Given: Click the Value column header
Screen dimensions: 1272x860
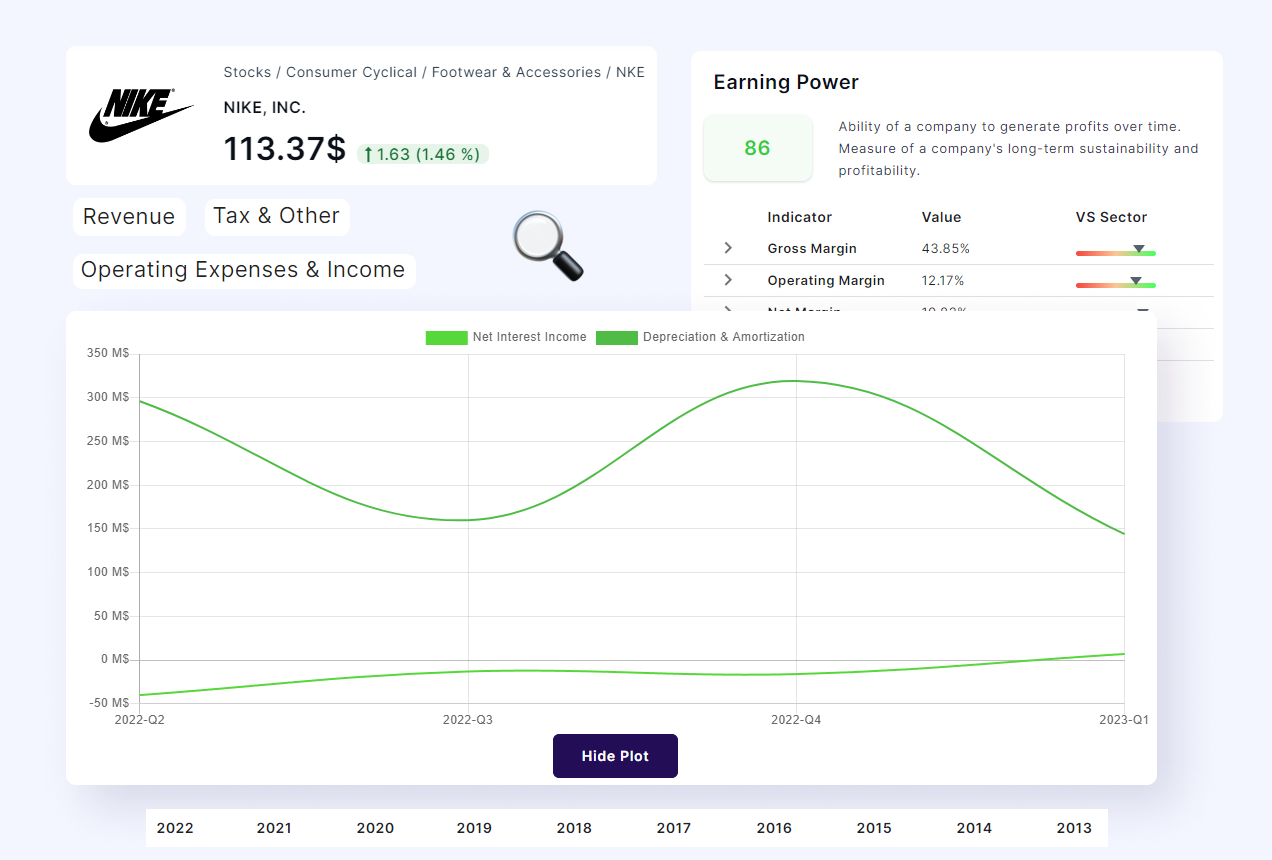Looking at the screenshot, I should (x=941, y=217).
